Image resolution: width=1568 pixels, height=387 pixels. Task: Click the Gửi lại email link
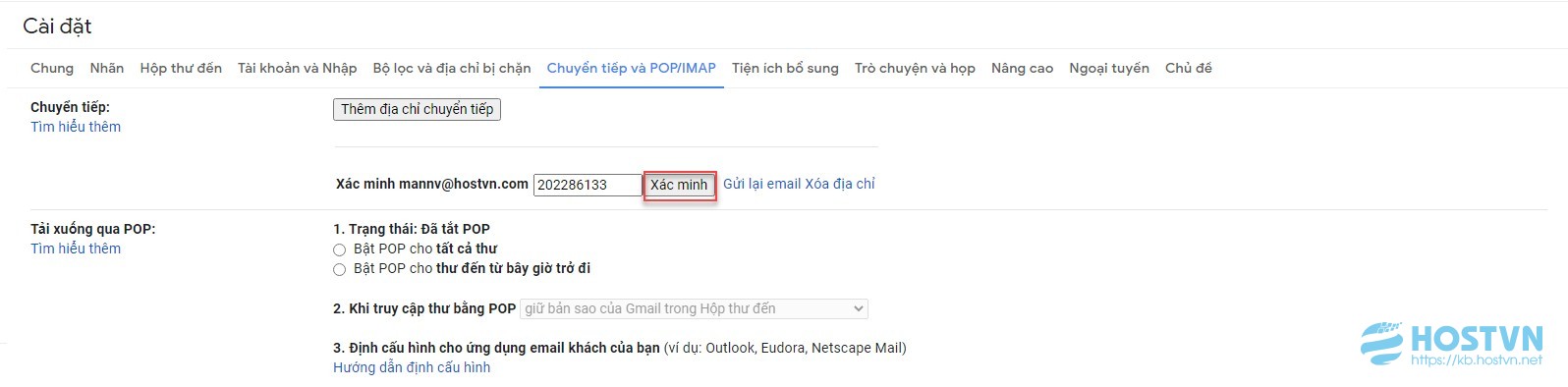(762, 184)
